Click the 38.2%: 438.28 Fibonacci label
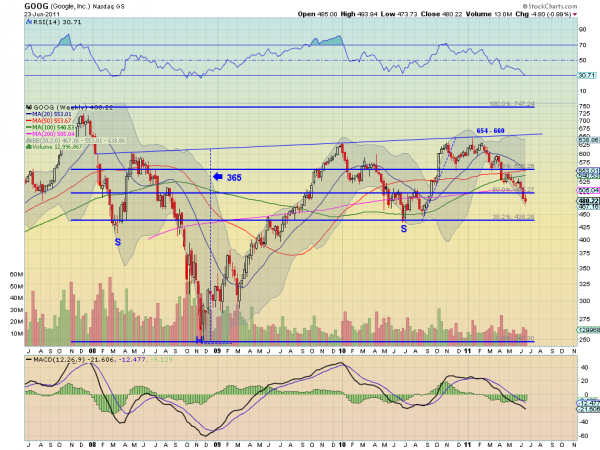The width and height of the screenshot is (600, 450). (x=513, y=217)
